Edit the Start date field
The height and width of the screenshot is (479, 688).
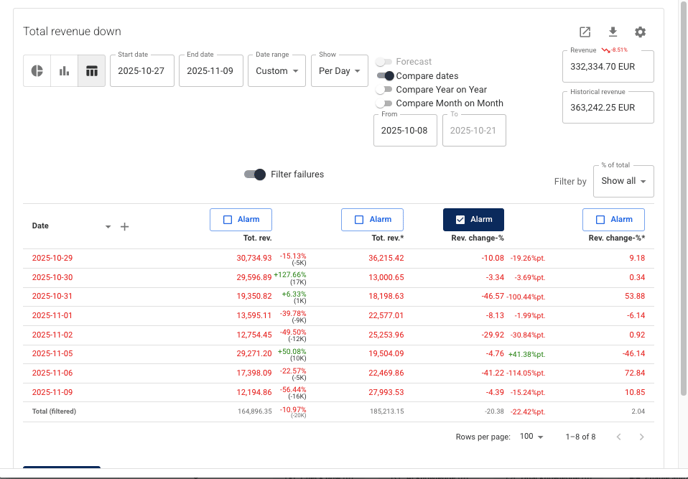click(142, 71)
